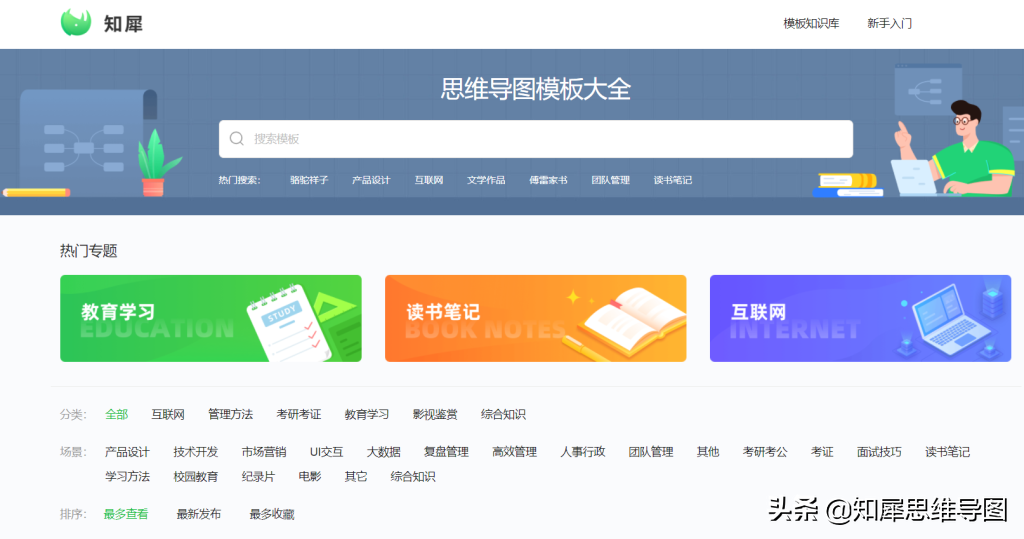Filter scene by 市场营销
1024x539 pixels.
(264, 451)
